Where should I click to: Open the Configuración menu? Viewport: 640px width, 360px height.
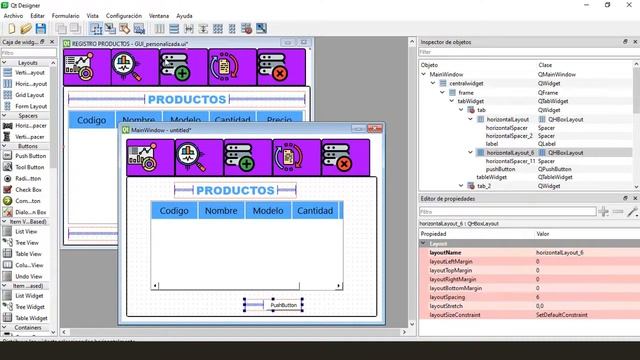(124, 16)
